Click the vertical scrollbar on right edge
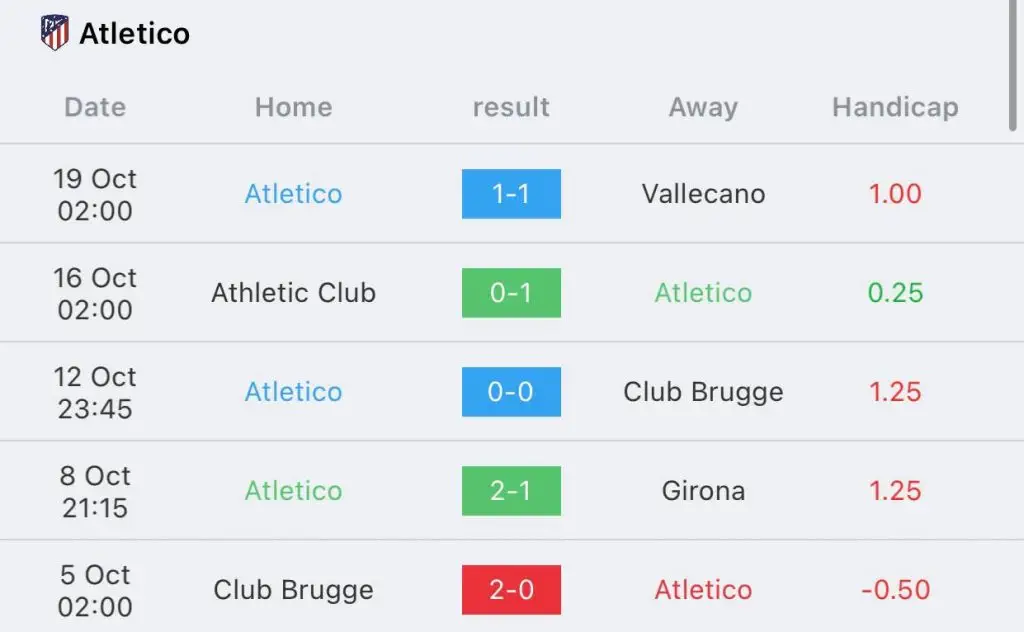 1013,65
